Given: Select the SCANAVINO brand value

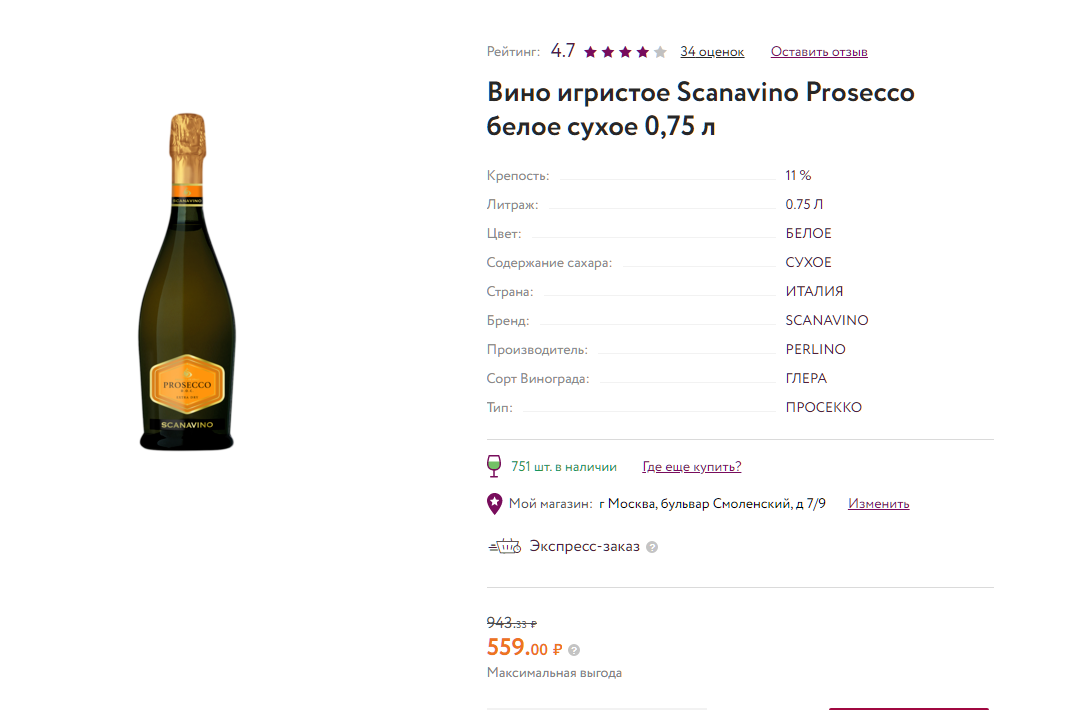Looking at the screenshot, I should coord(827,321).
